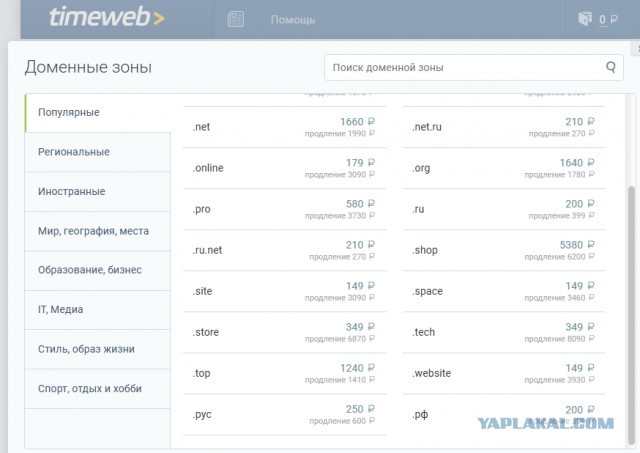
Task: Click продление 399 ₽ under .ru
Action: pos(562,216)
